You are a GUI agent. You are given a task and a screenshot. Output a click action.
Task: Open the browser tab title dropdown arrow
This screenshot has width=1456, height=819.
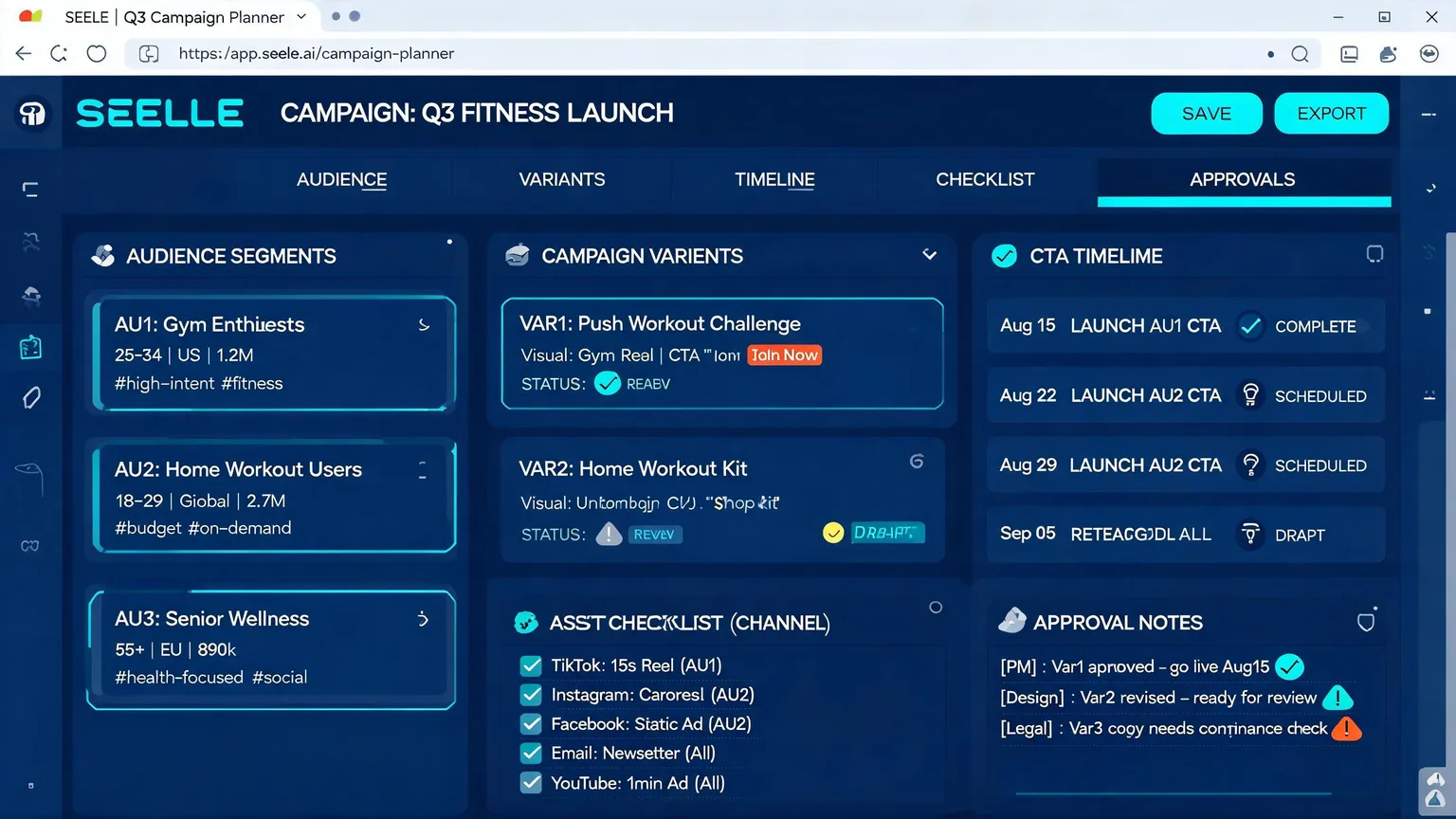click(301, 16)
